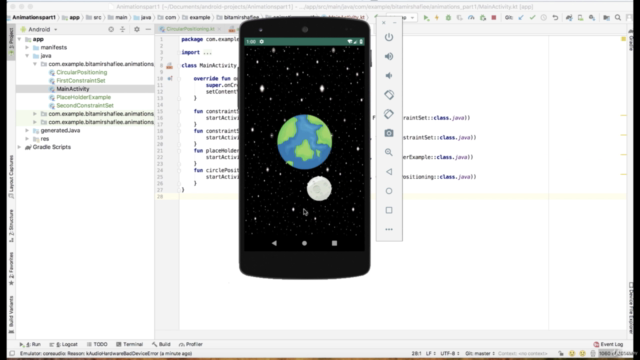Select MainActivity in project tree
This screenshot has width=640, height=360.
point(73,89)
